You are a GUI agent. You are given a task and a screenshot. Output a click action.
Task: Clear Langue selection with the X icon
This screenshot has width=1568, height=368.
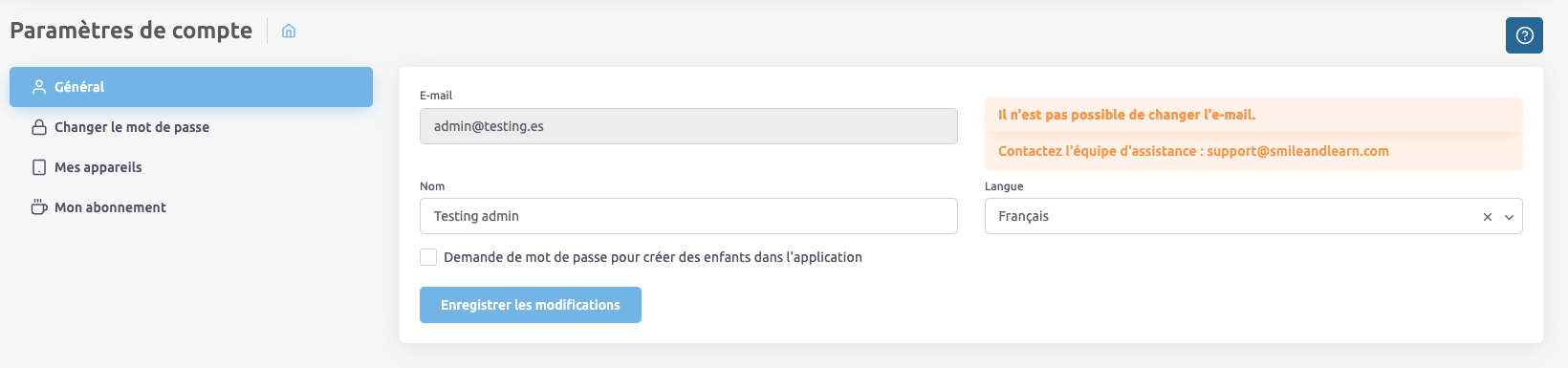pos(1488,217)
